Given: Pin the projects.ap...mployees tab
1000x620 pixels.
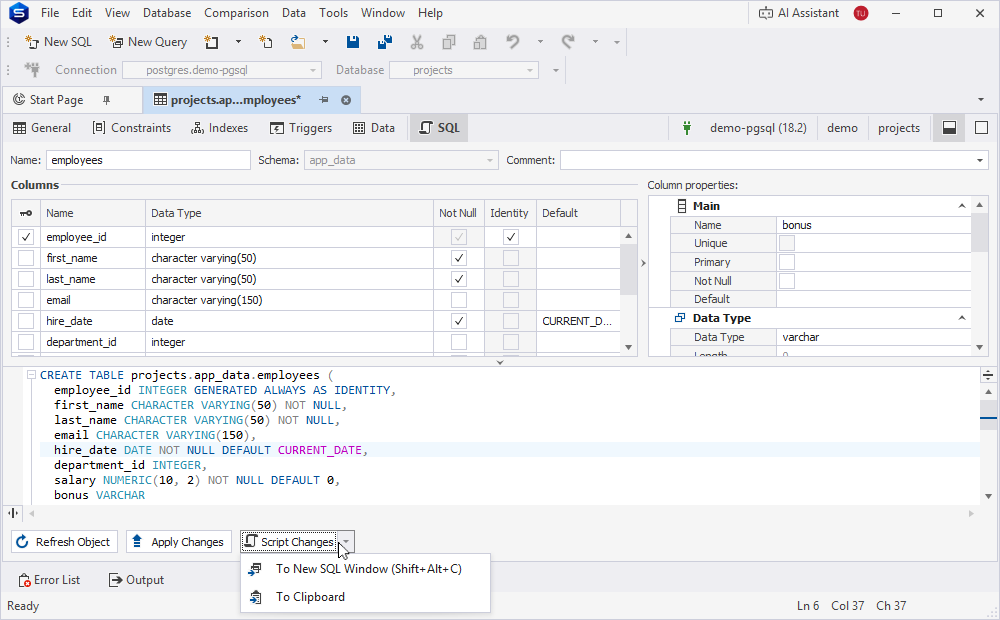Looking at the screenshot, I should pyautogui.click(x=324, y=100).
